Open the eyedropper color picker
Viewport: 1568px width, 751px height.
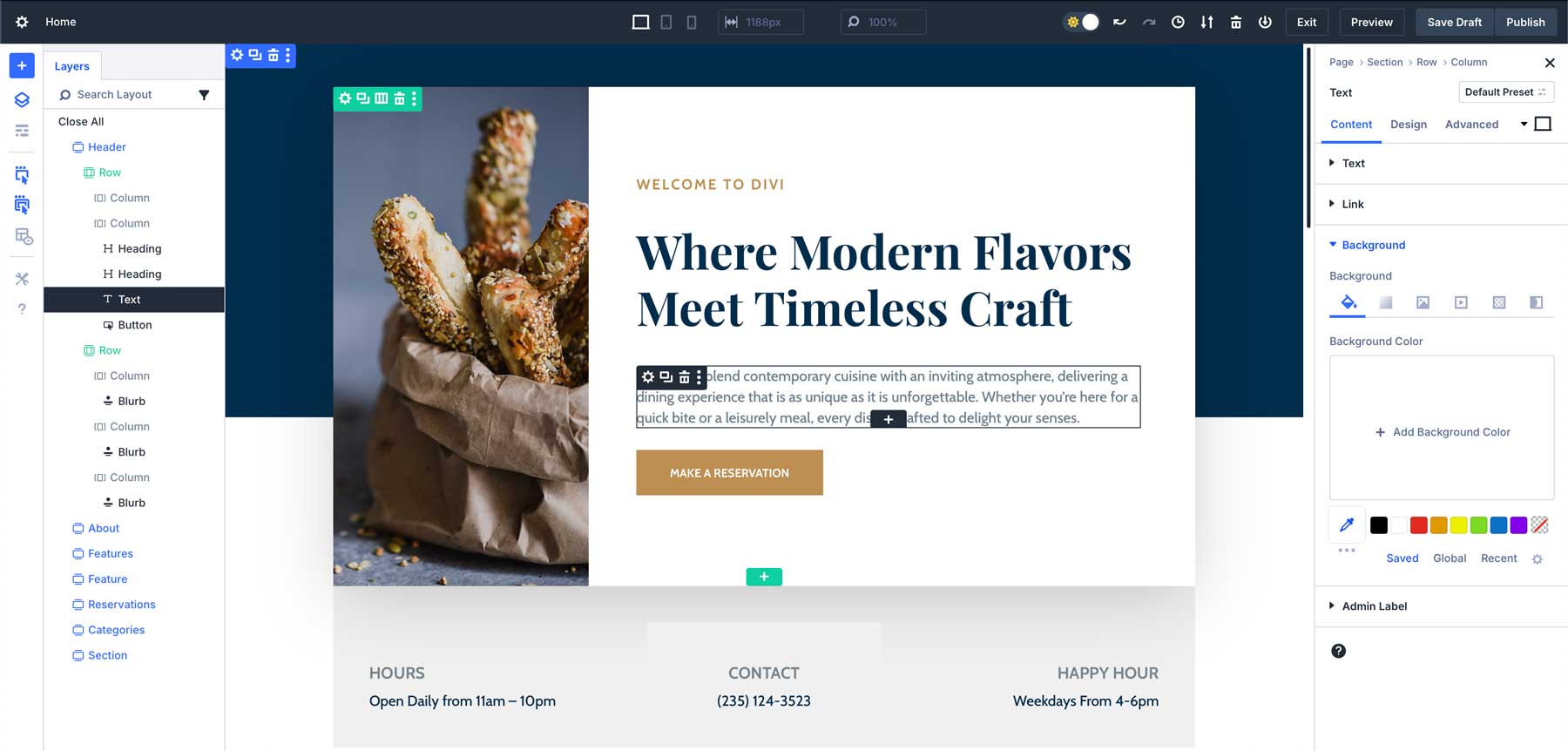tap(1347, 524)
